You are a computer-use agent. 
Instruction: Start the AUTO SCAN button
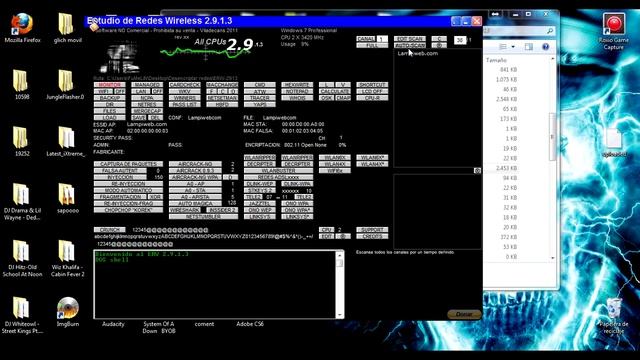(410, 45)
